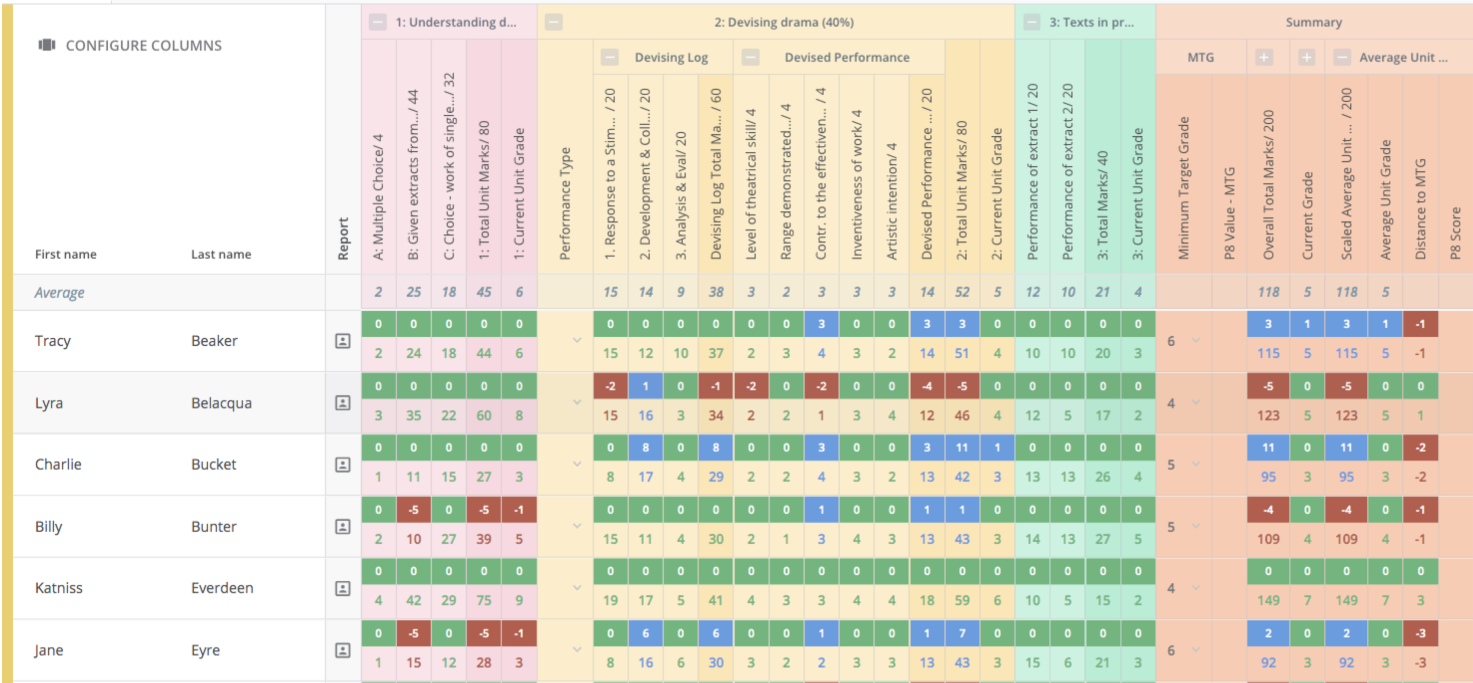Image resolution: width=1473 pixels, height=683 pixels.
Task: Open Lyra Belacqua's Minimum Target Grade dropdown
Action: coord(1194,403)
